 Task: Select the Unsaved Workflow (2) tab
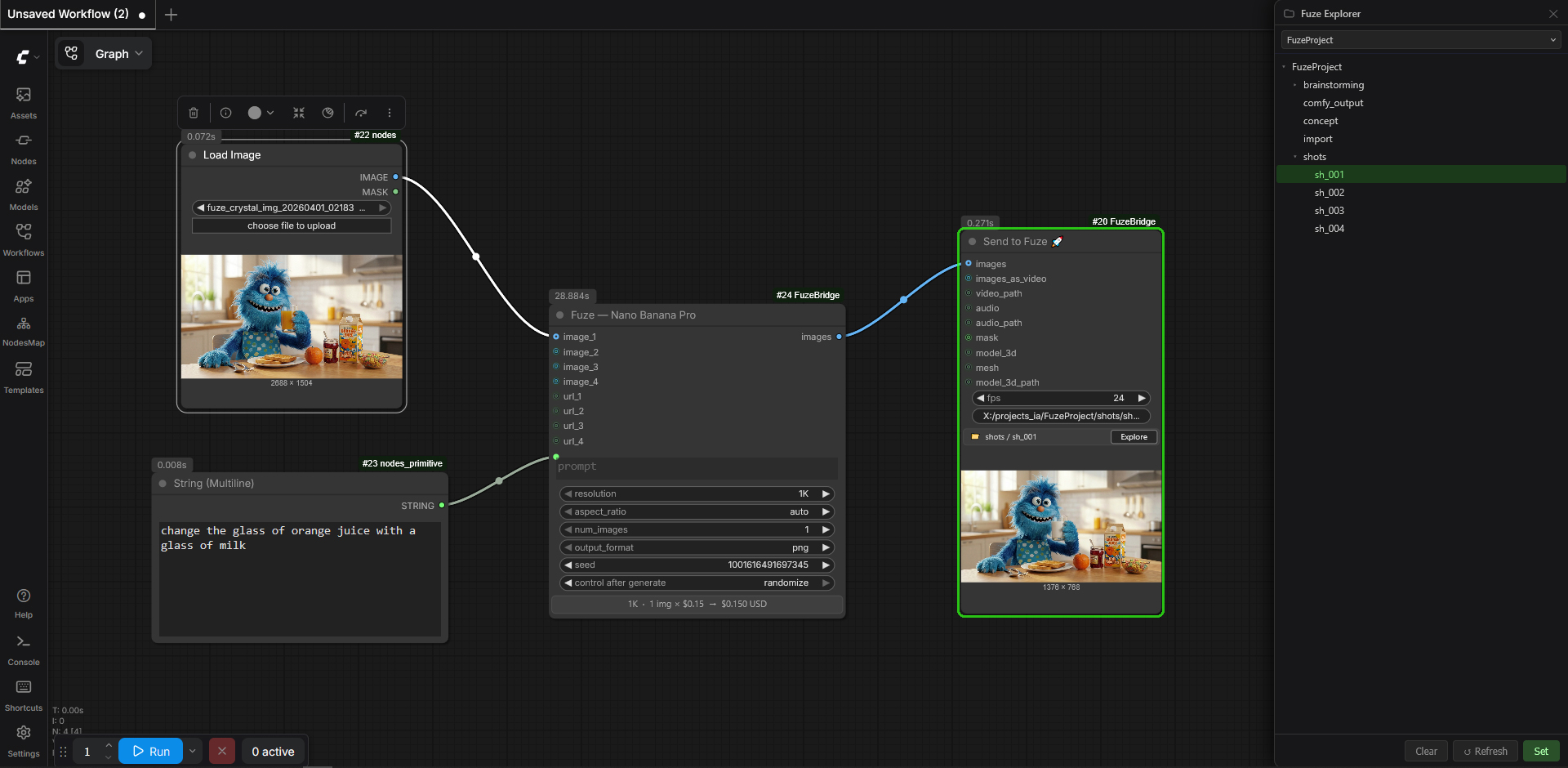pos(69,14)
